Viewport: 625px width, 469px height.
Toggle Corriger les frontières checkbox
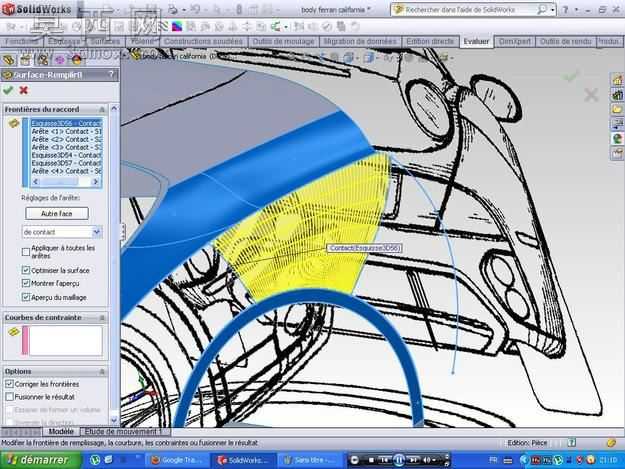pyautogui.click(x=10, y=384)
